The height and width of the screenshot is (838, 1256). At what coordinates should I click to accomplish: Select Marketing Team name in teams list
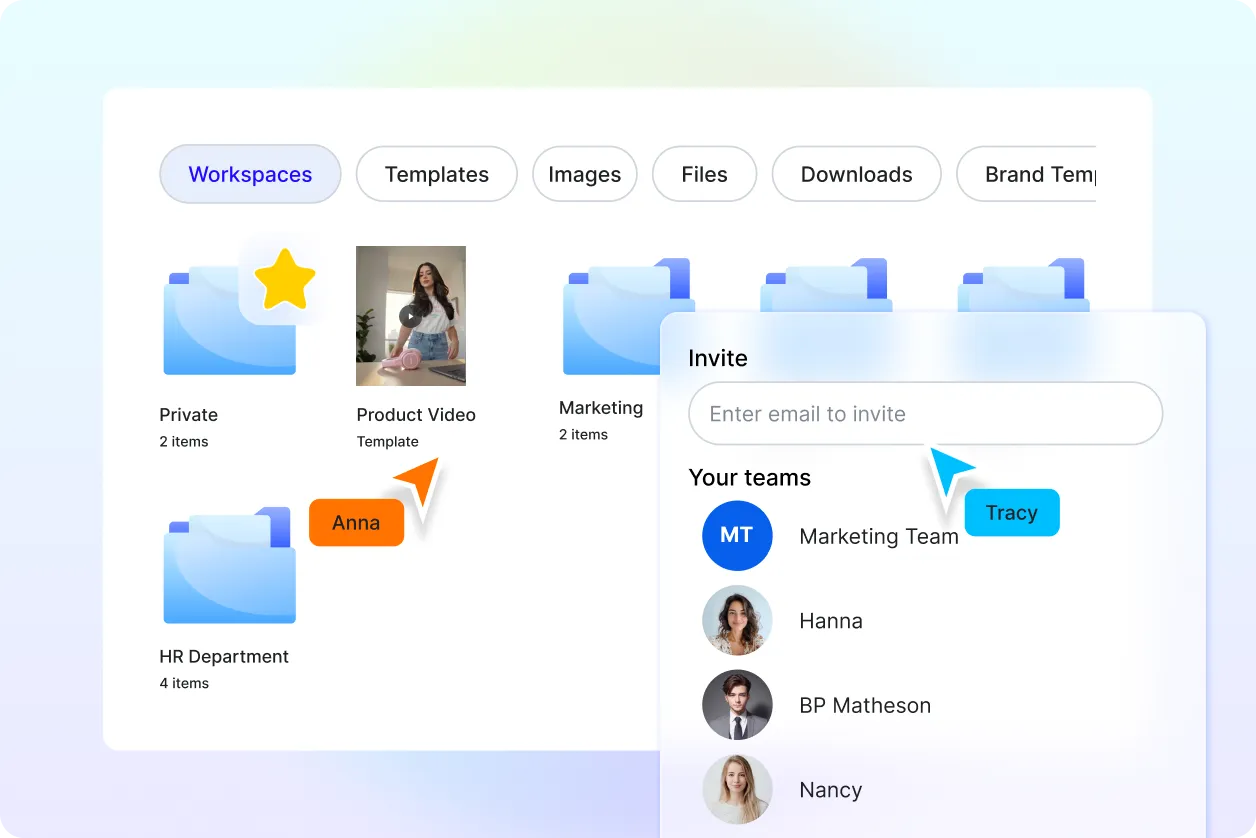click(x=879, y=536)
